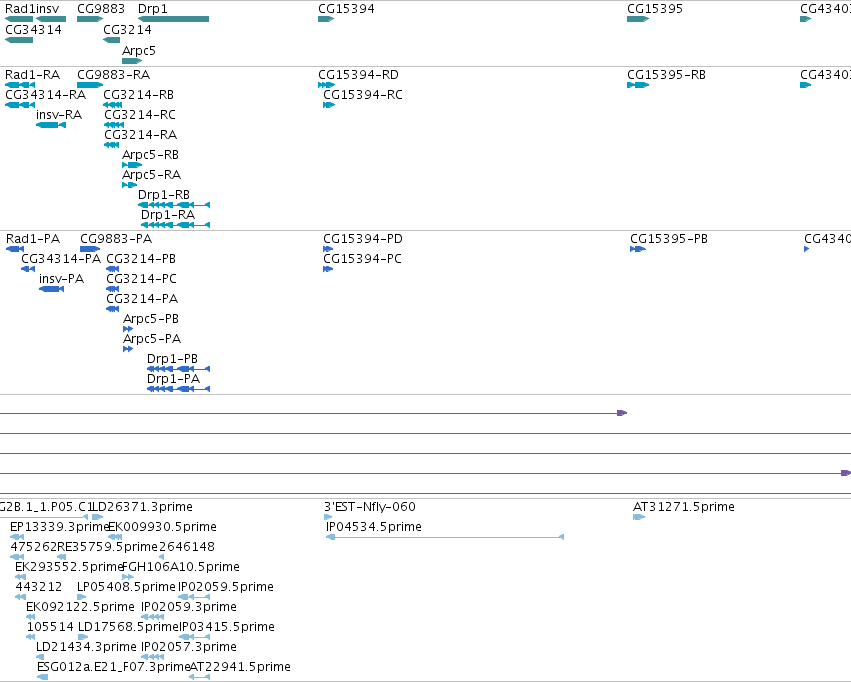Image resolution: width=851 pixels, height=682 pixels.
Task: Select the Rad1-PA protein label
Action: tap(33, 239)
